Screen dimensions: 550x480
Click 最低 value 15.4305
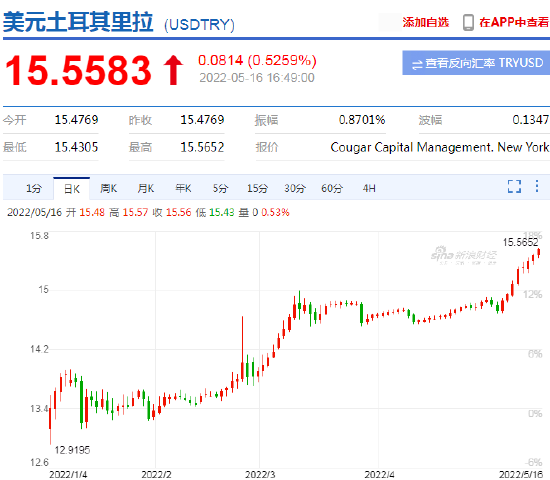coord(76,147)
